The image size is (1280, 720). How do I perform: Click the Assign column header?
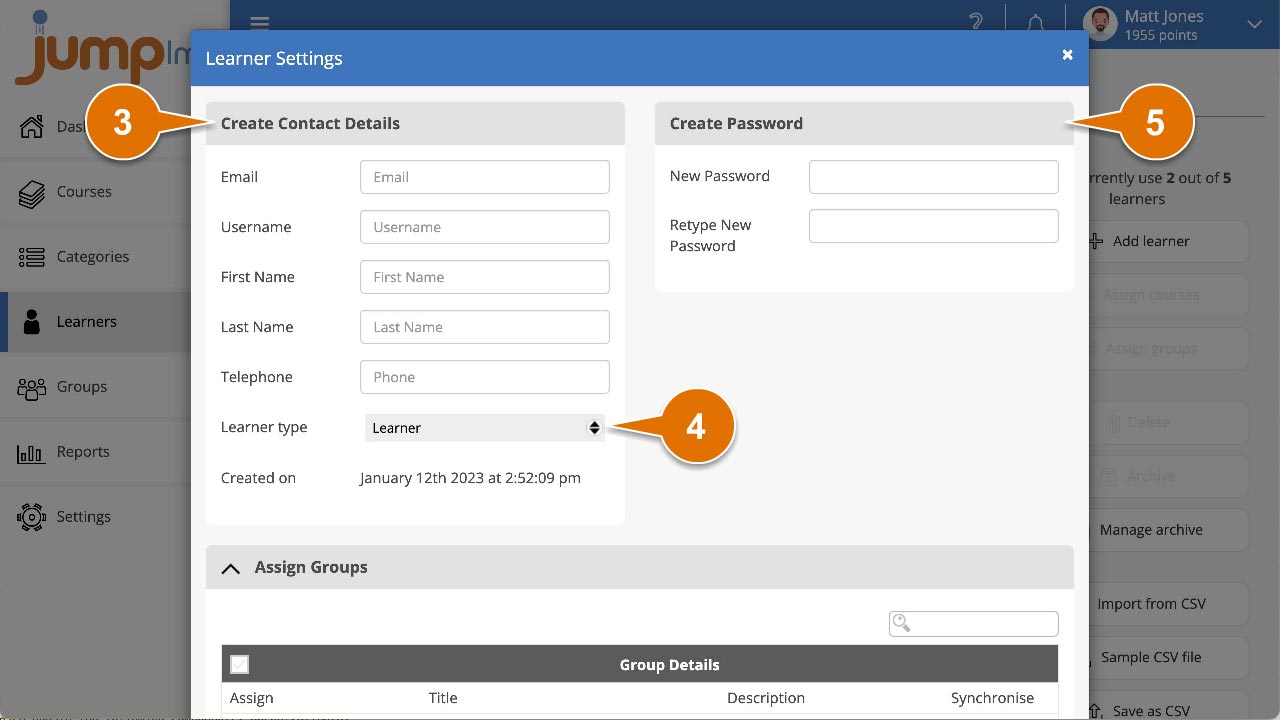click(x=251, y=698)
